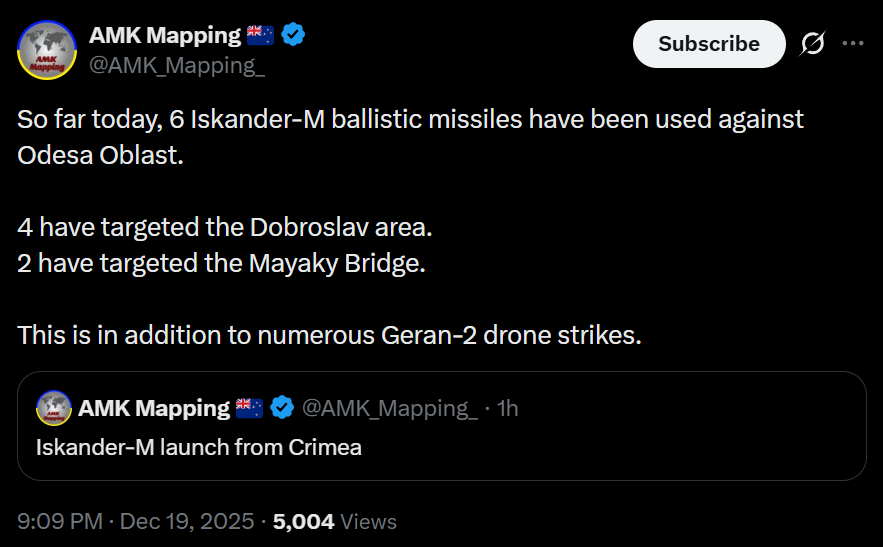Click the line mentioning the Dobroslav area
883x547 pixels.
[224, 227]
